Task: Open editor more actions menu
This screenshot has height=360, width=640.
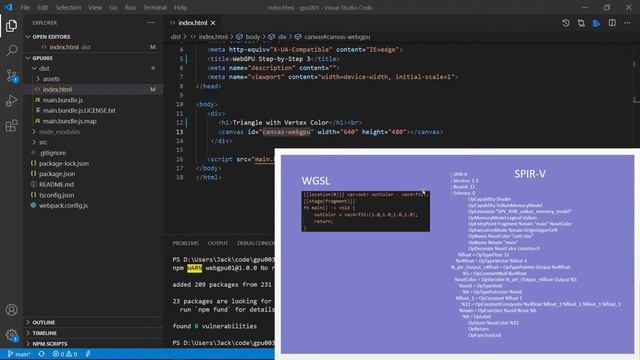Action: pyautogui.click(x=627, y=23)
